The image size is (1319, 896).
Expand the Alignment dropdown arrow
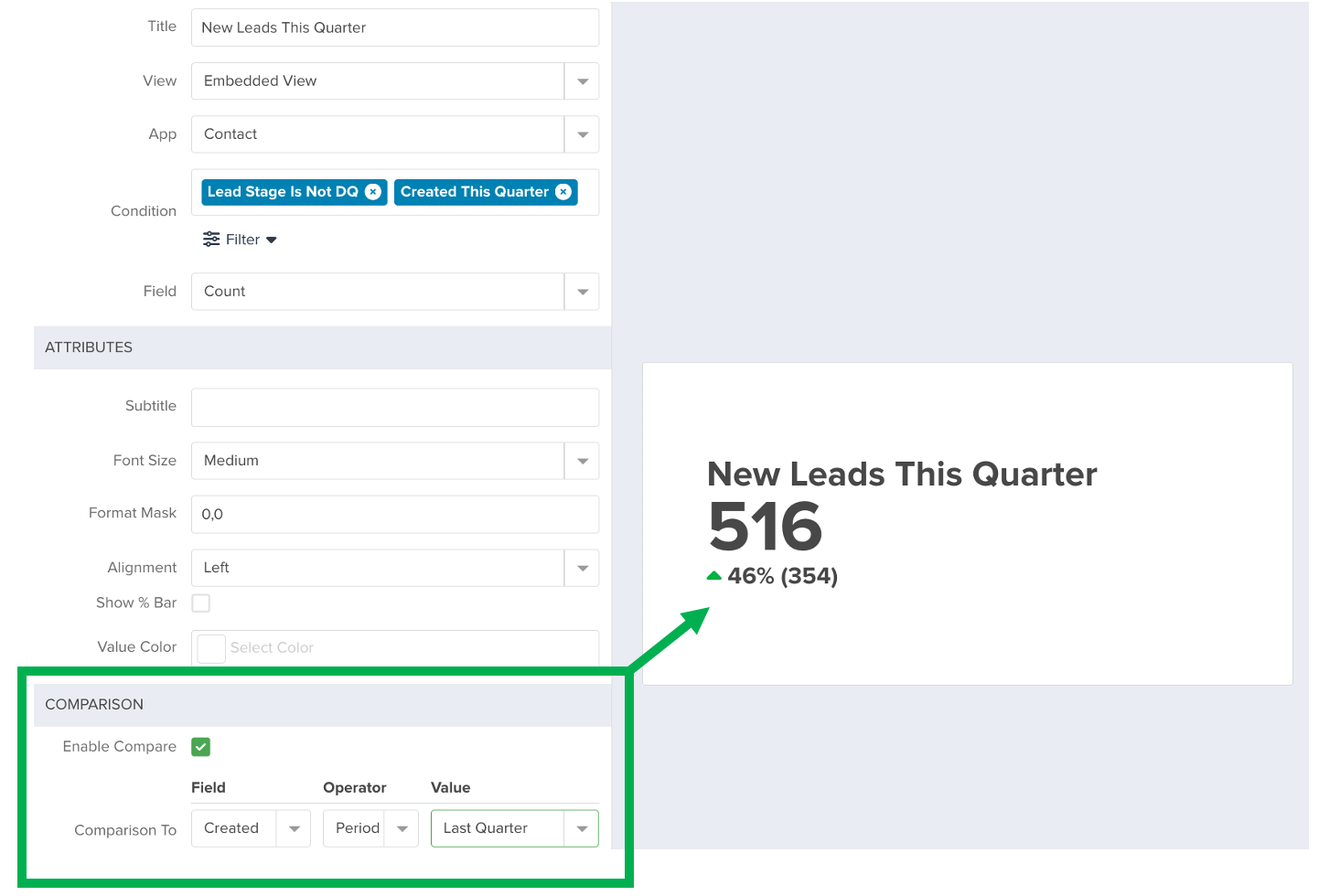pyautogui.click(x=583, y=568)
